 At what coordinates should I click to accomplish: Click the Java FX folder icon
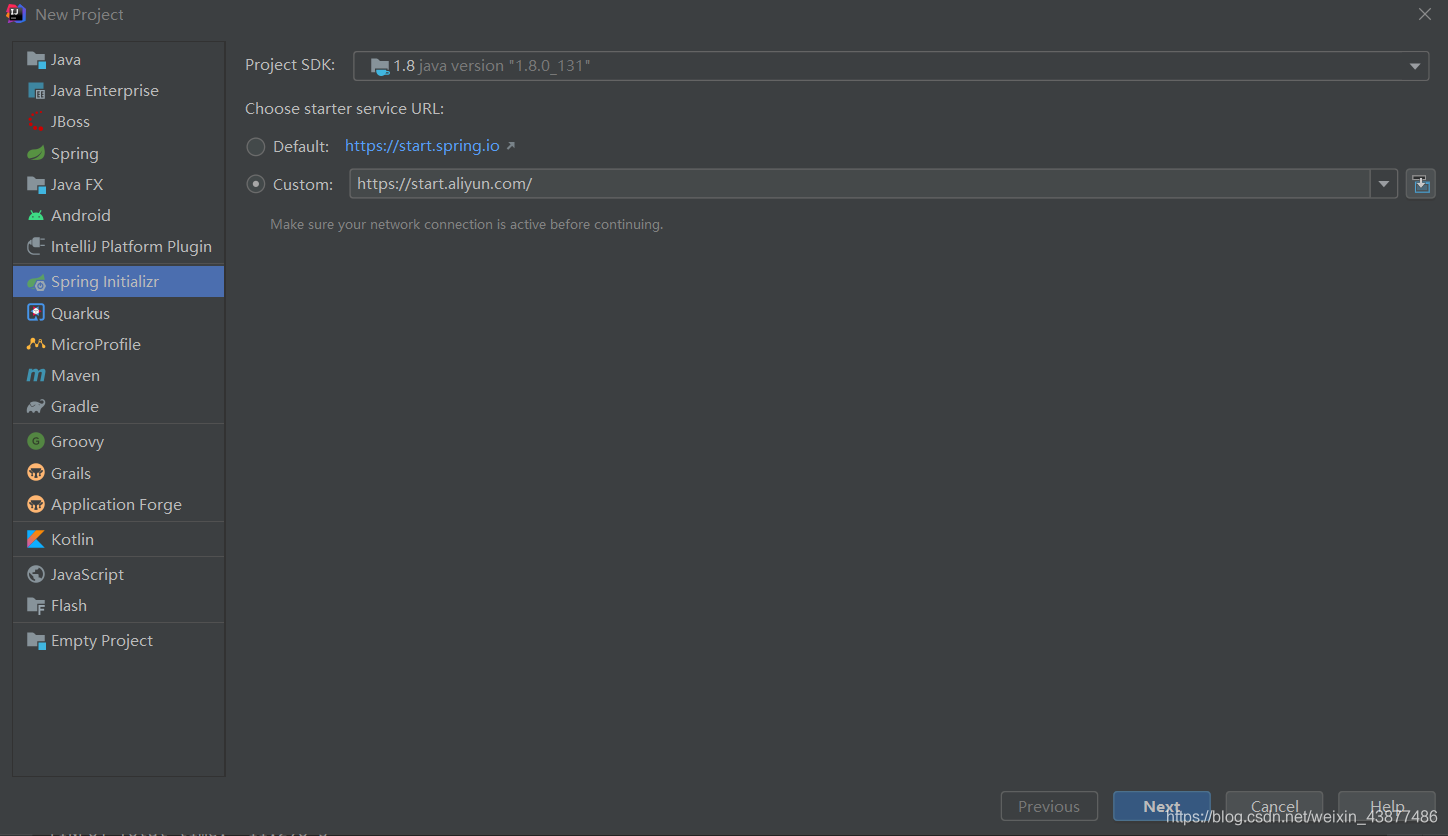pos(36,185)
